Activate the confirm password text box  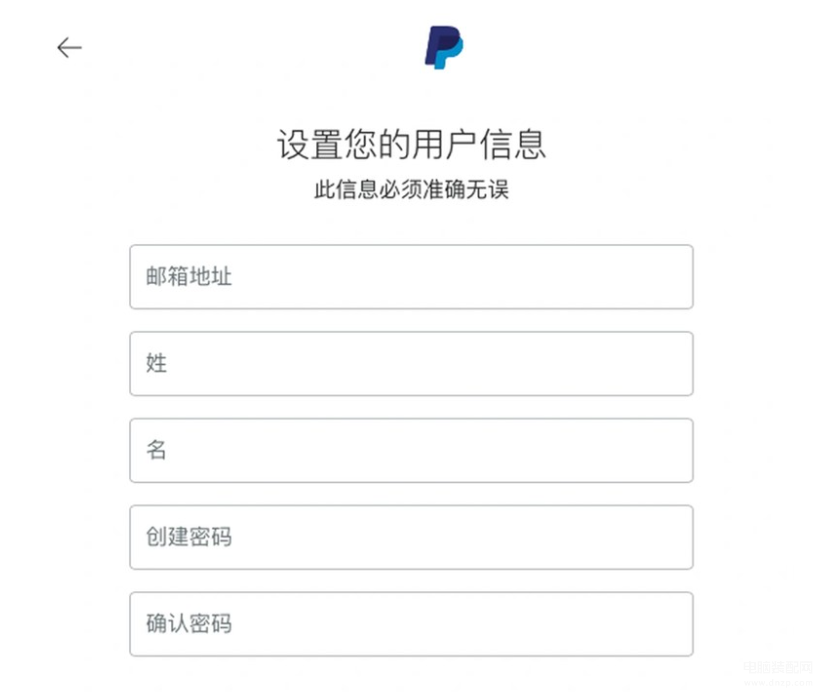411,625
